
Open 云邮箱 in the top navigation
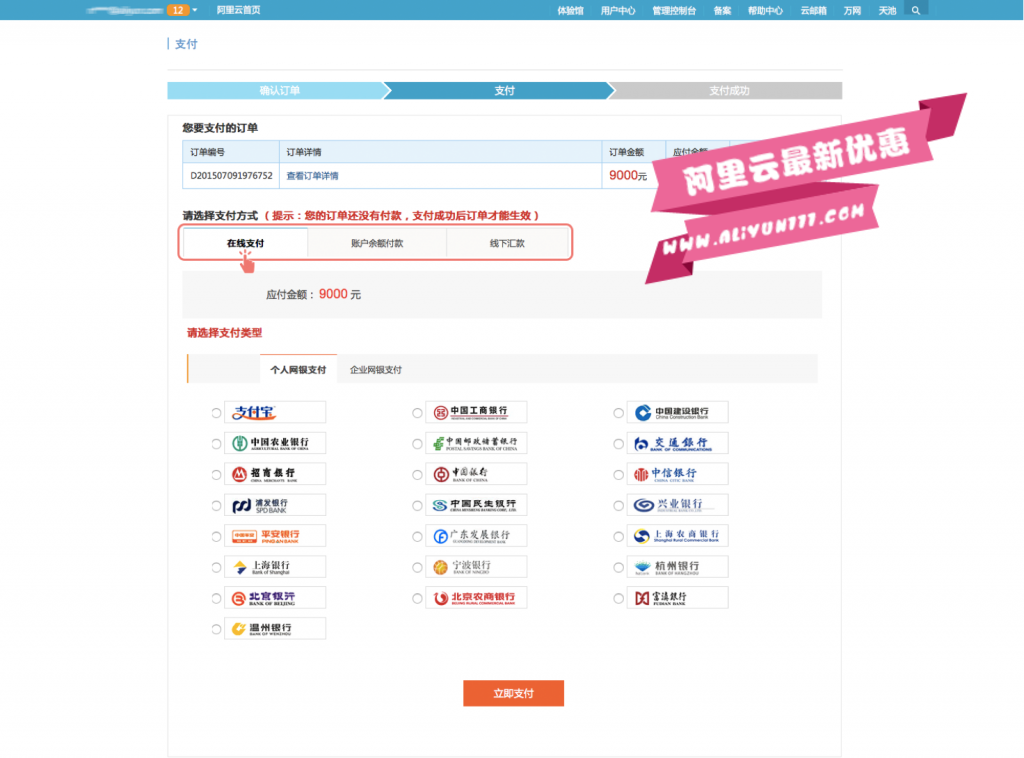(813, 10)
